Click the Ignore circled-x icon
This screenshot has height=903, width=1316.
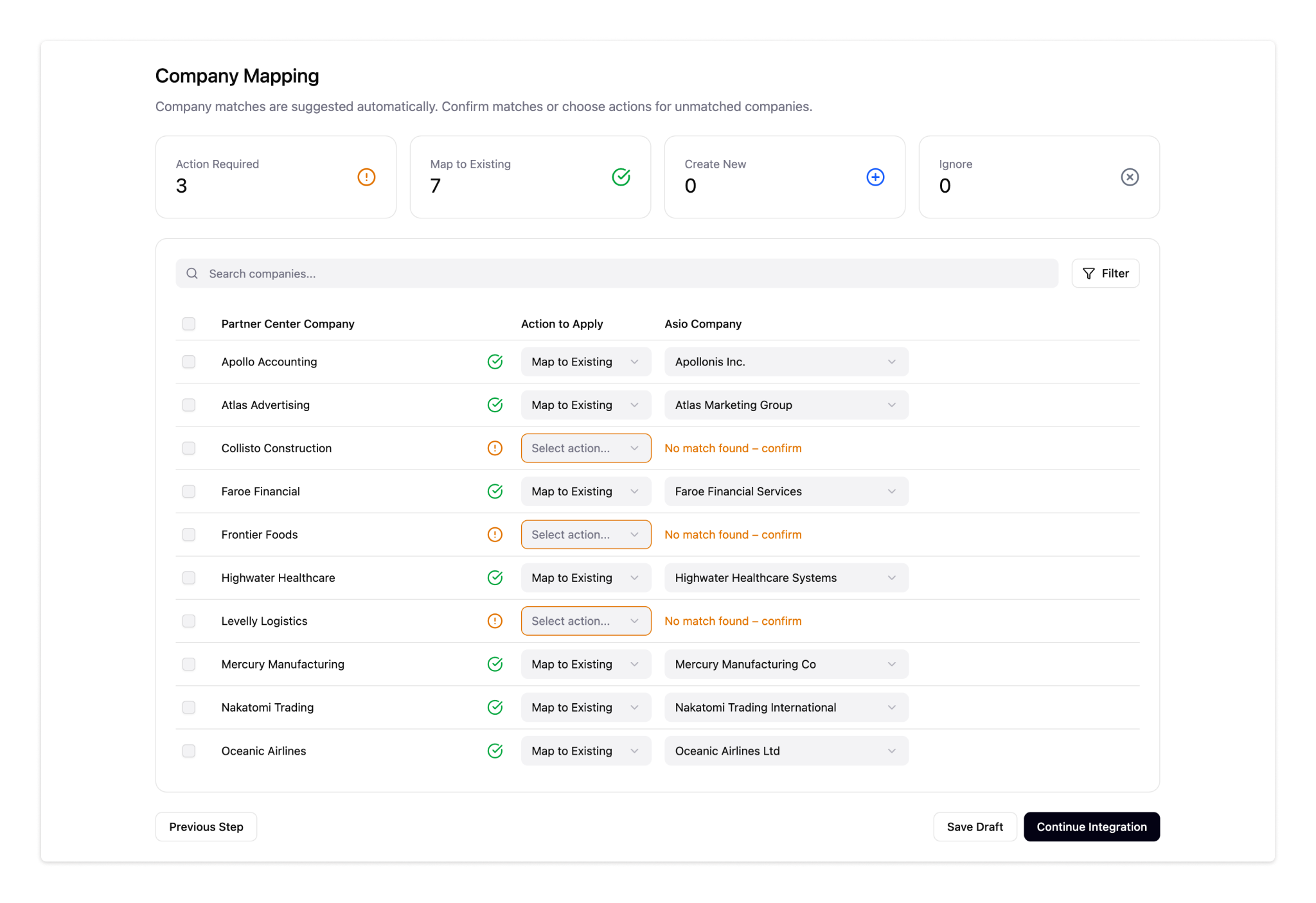pyautogui.click(x=1130, y=177)
